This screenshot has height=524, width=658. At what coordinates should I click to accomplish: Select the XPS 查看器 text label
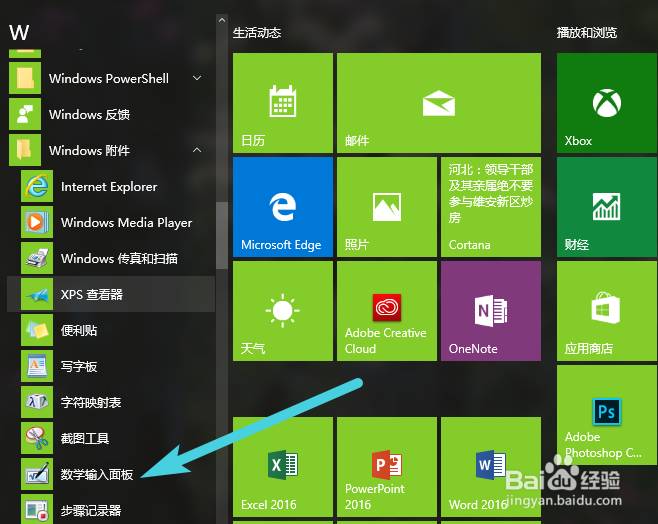point(92,295)
